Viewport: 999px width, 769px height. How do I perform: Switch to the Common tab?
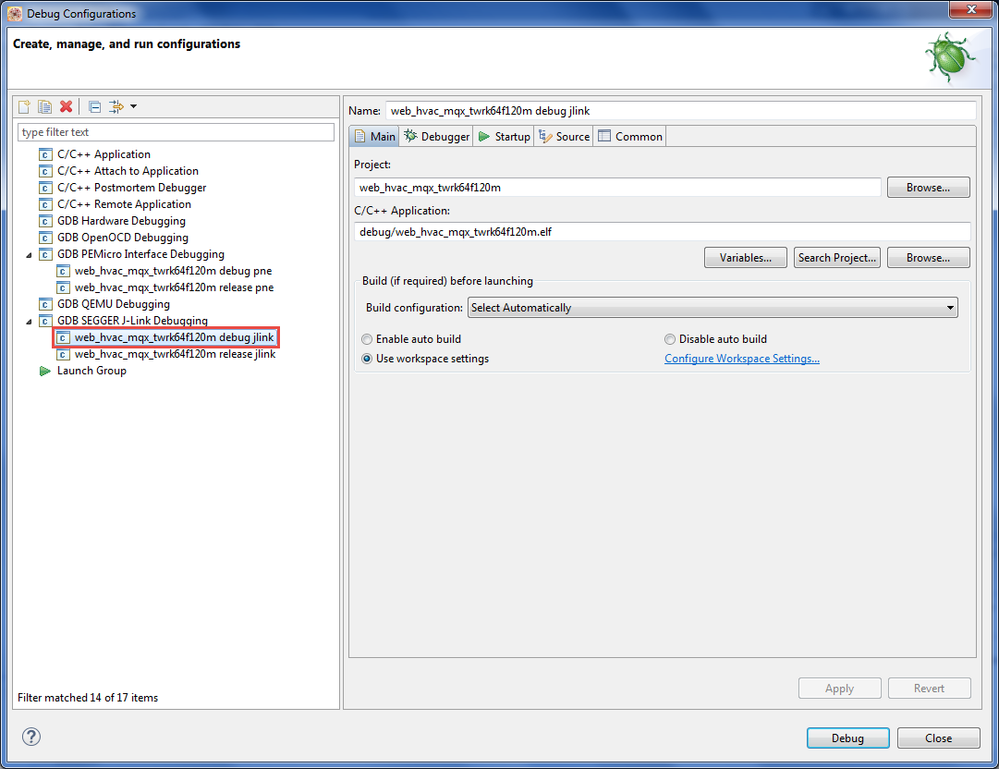click(630, 136)
